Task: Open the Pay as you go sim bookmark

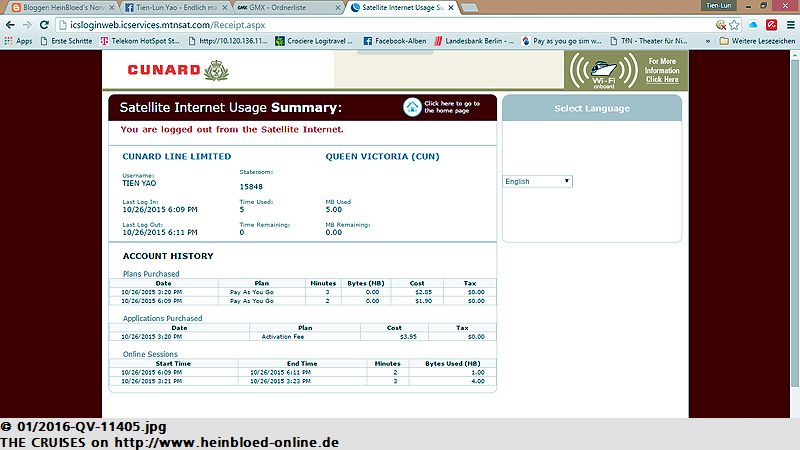Action: pos(562,41)
